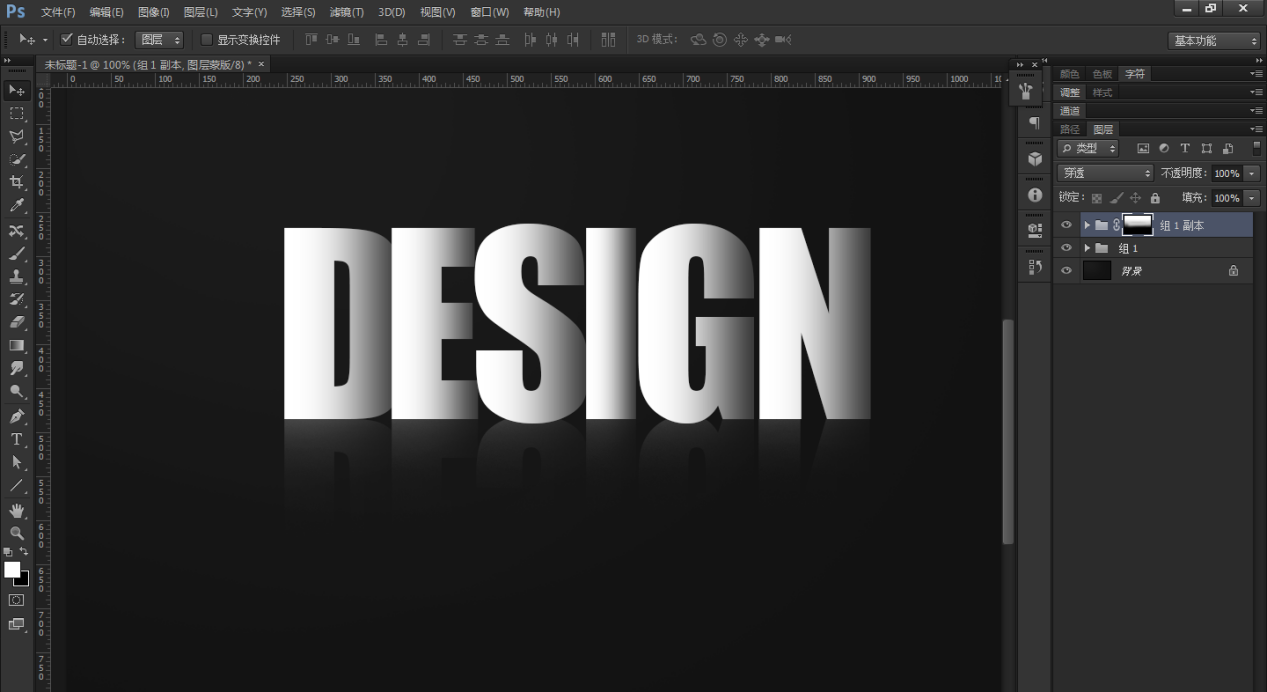
Task: Activate the Pen tool
Action: coord(17,416)
